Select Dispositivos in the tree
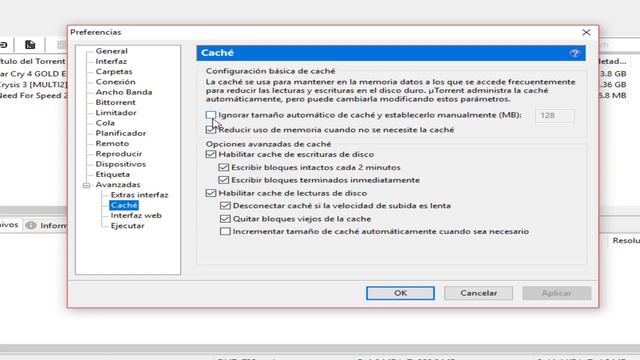Image resolution: width=640 pixels, height=360 pixels. tap(120, 164)
